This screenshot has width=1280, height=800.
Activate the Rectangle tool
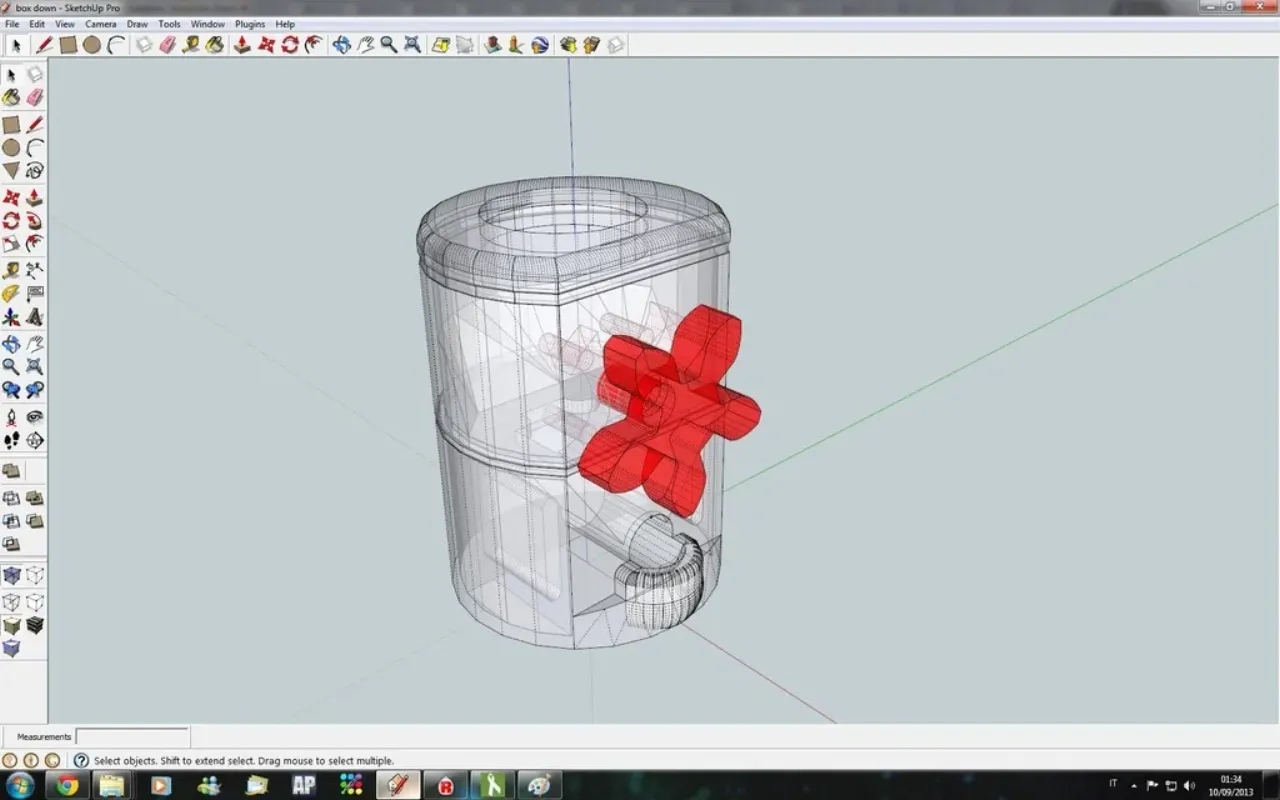click(68, 44)
